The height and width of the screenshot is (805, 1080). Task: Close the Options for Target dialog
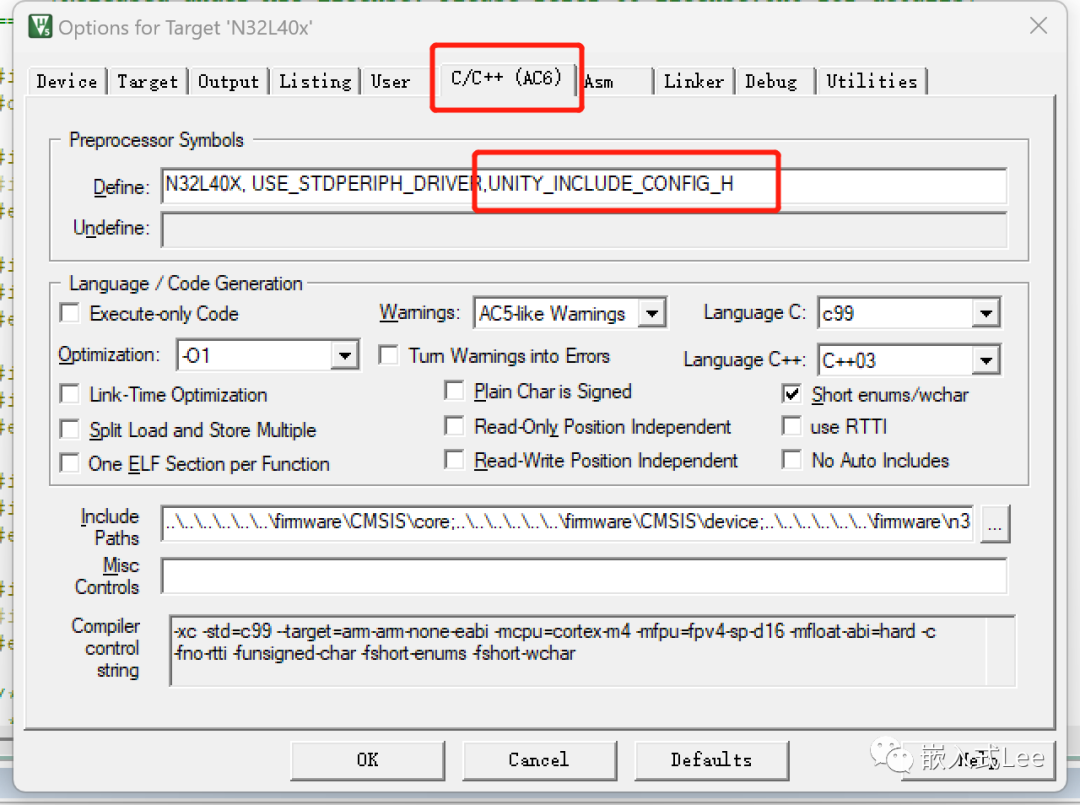[1038, 26]
